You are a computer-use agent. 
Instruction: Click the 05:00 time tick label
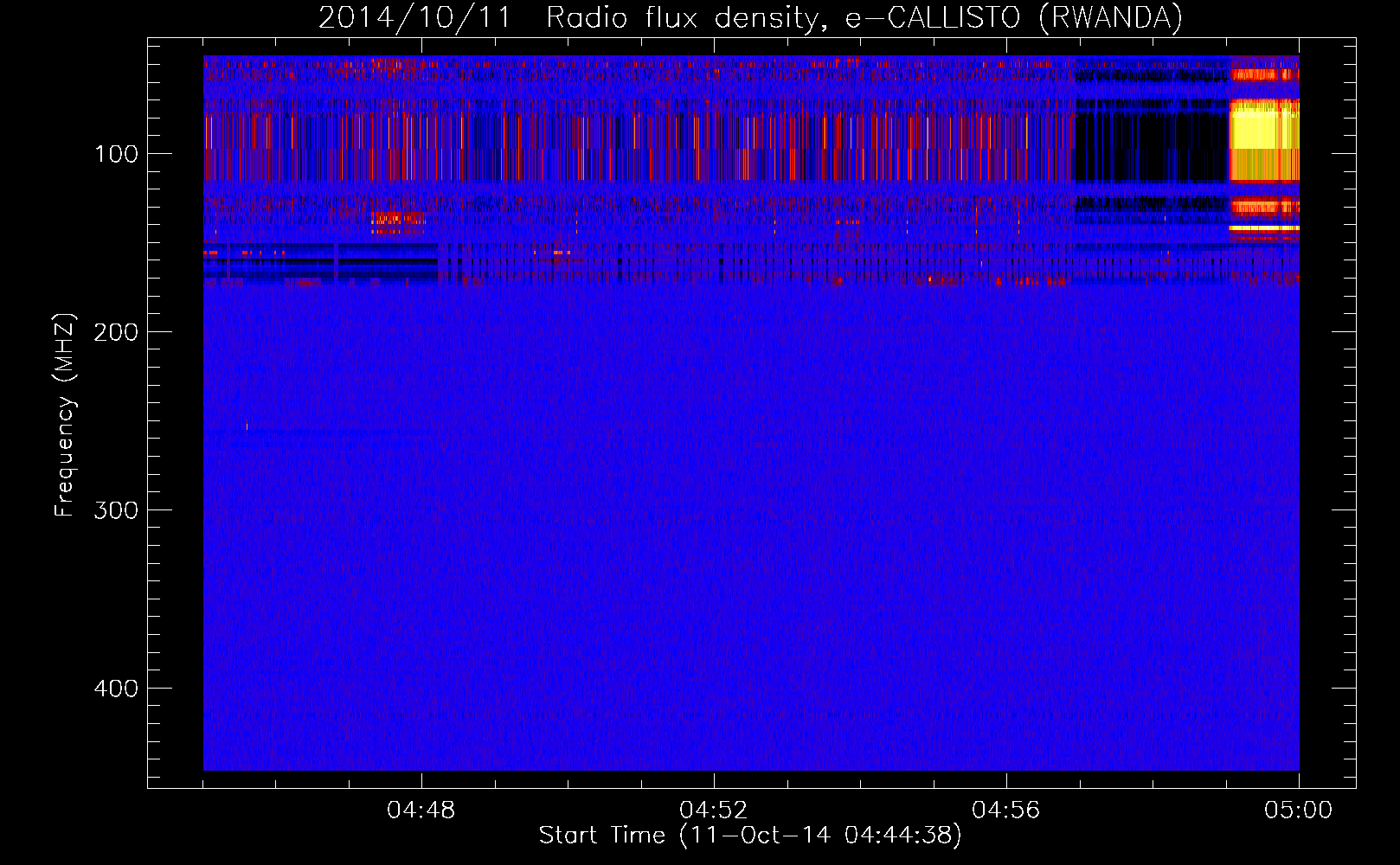(1299, 811)
